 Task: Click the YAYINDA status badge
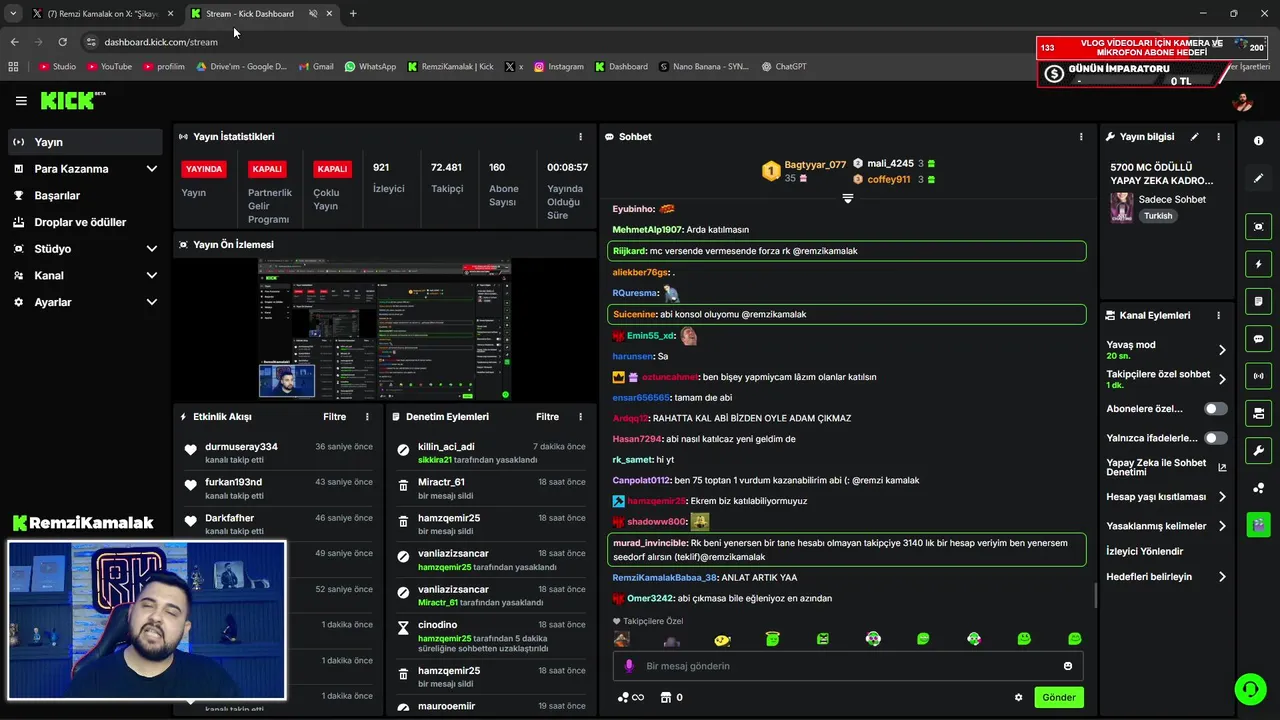204,169
